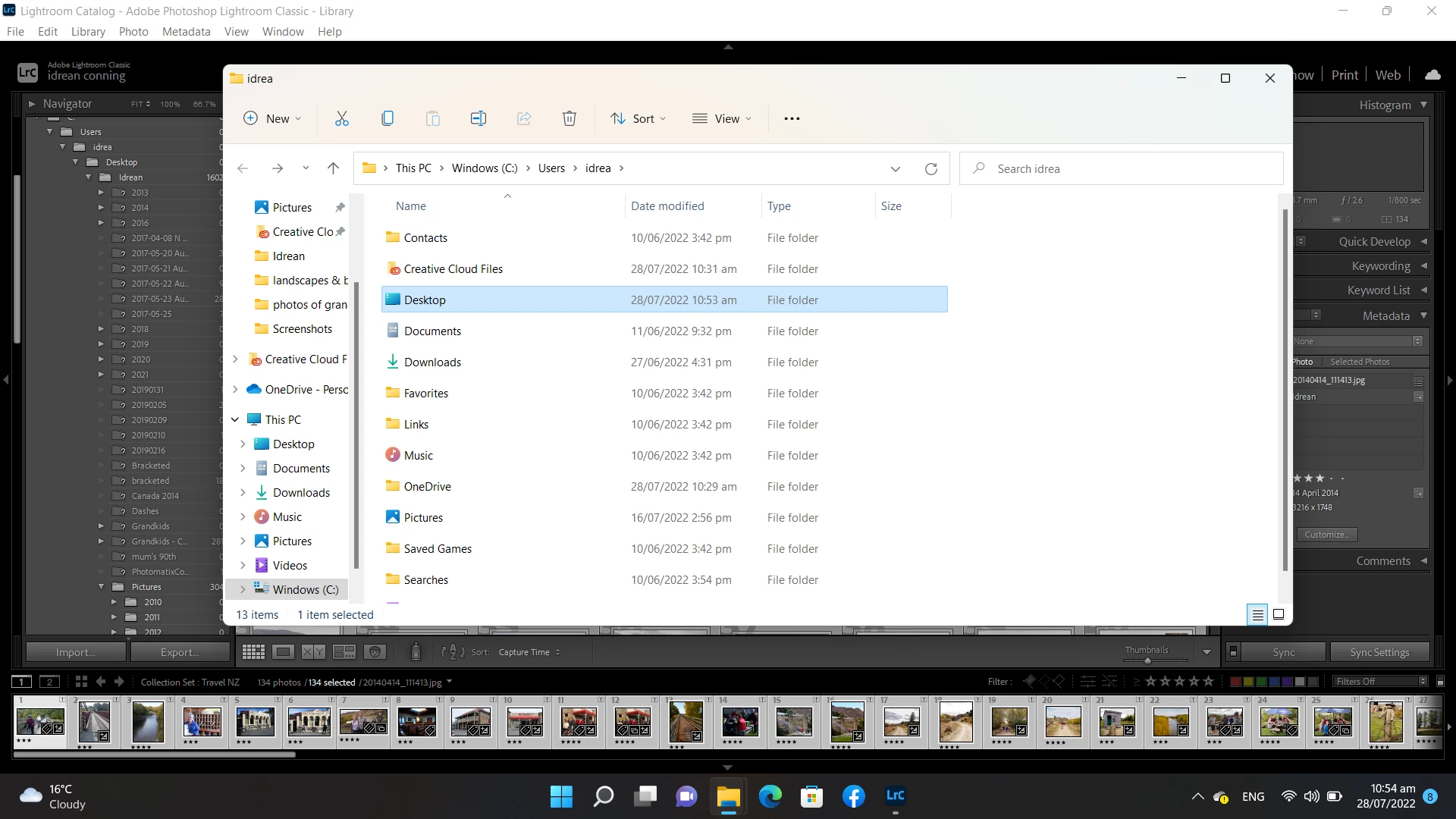
Task: Open People view face icon
Action: 375,652
